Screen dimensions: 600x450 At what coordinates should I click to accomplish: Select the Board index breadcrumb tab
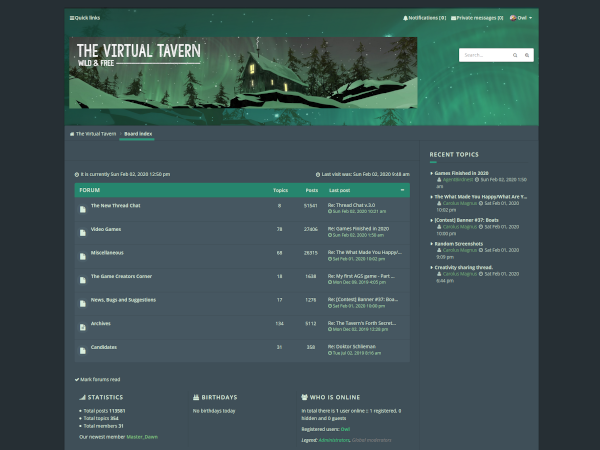click(138, 134)
